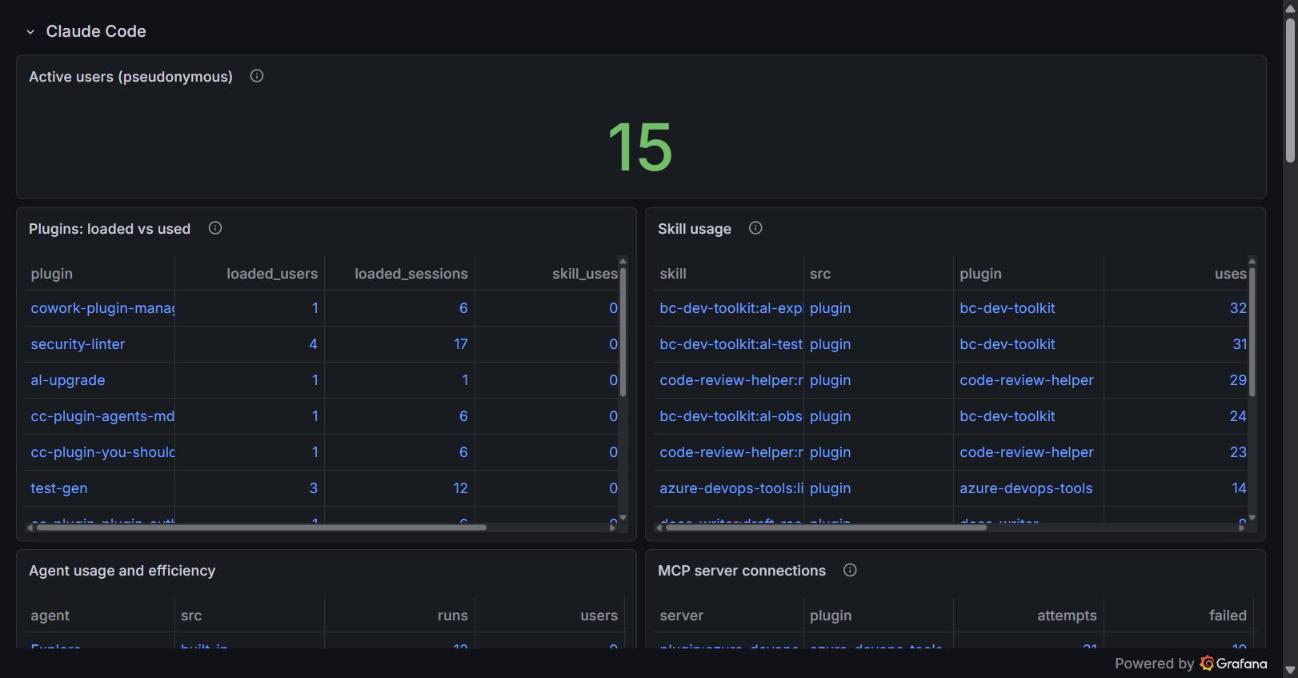The image size is (1298, 678).
Task: Open info icon for Active users panel
Action: coord(257,76)
